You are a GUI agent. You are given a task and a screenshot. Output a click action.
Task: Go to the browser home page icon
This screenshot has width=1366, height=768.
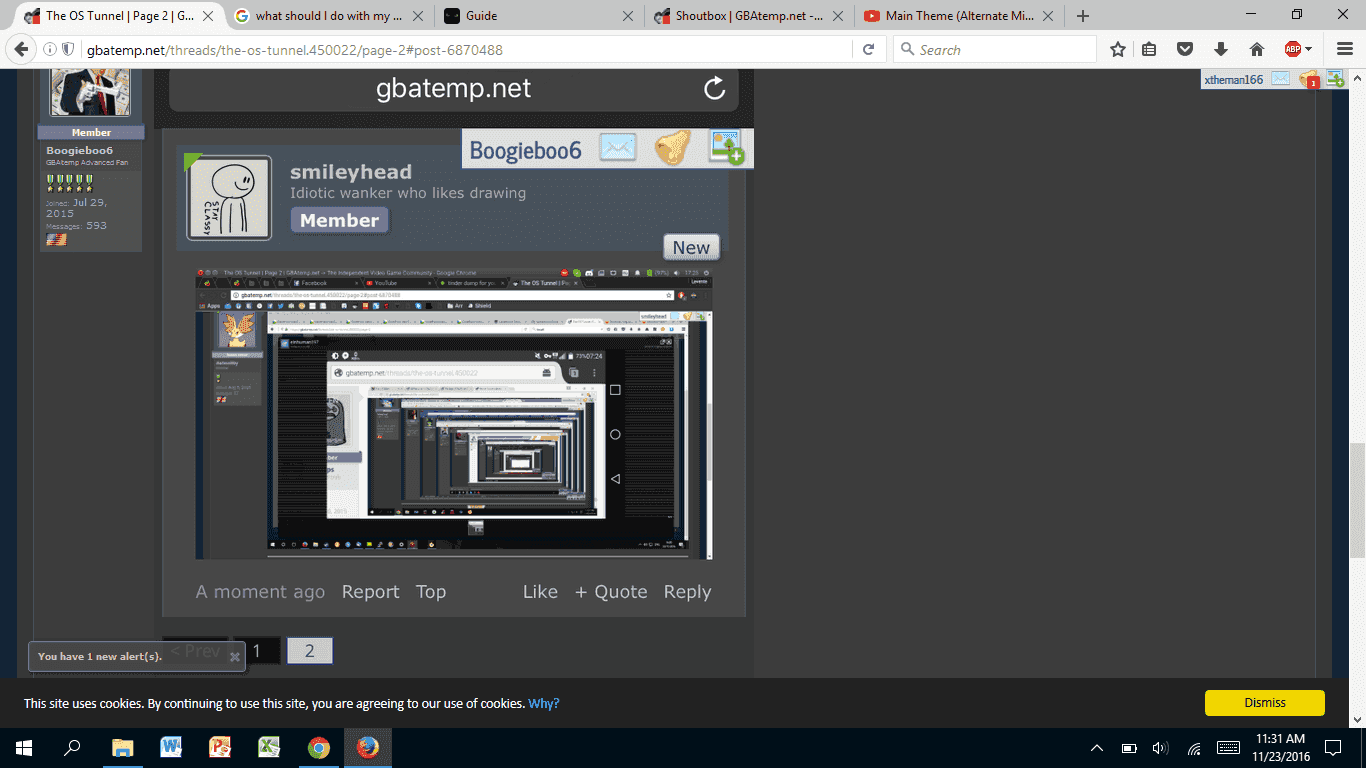click(x=1257, y=49)
